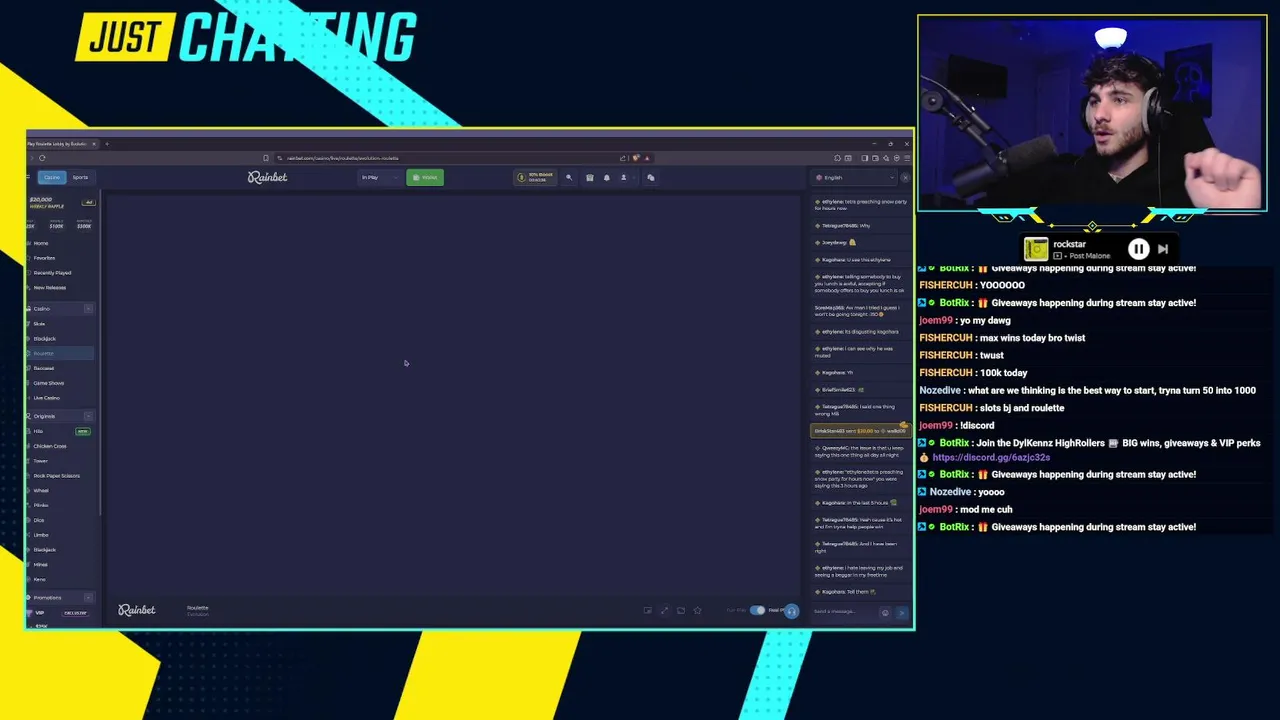The width and height of the screenshot is (1280, 720).
Task: Open the English chat language dropdown
Action: coord(854,177)
